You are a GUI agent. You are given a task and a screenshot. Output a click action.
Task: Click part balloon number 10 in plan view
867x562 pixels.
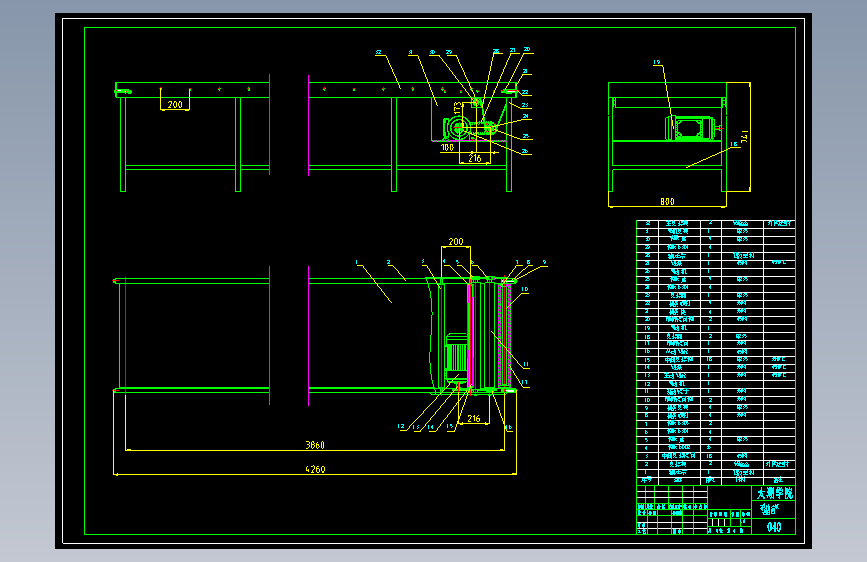pos(524,289)
